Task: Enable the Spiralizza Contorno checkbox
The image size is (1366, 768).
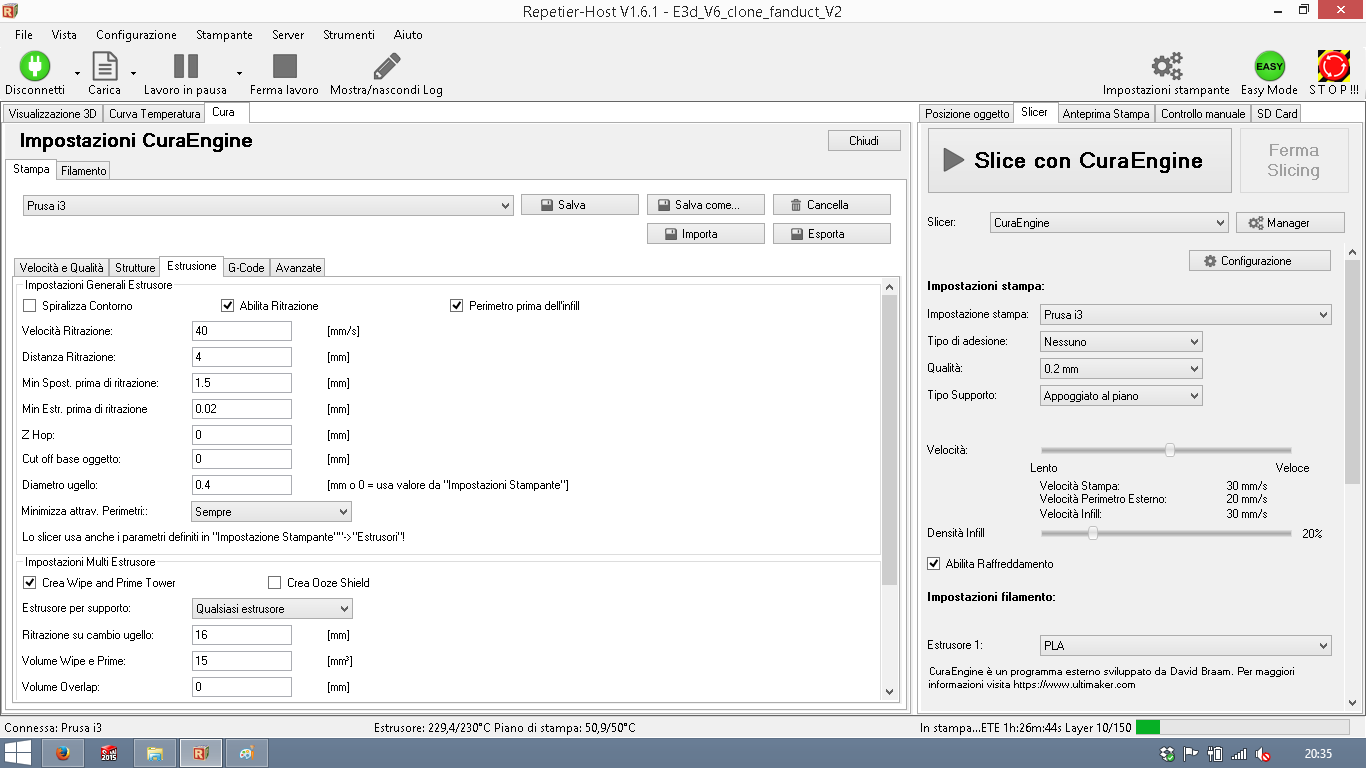Action: tap(29, 305)
